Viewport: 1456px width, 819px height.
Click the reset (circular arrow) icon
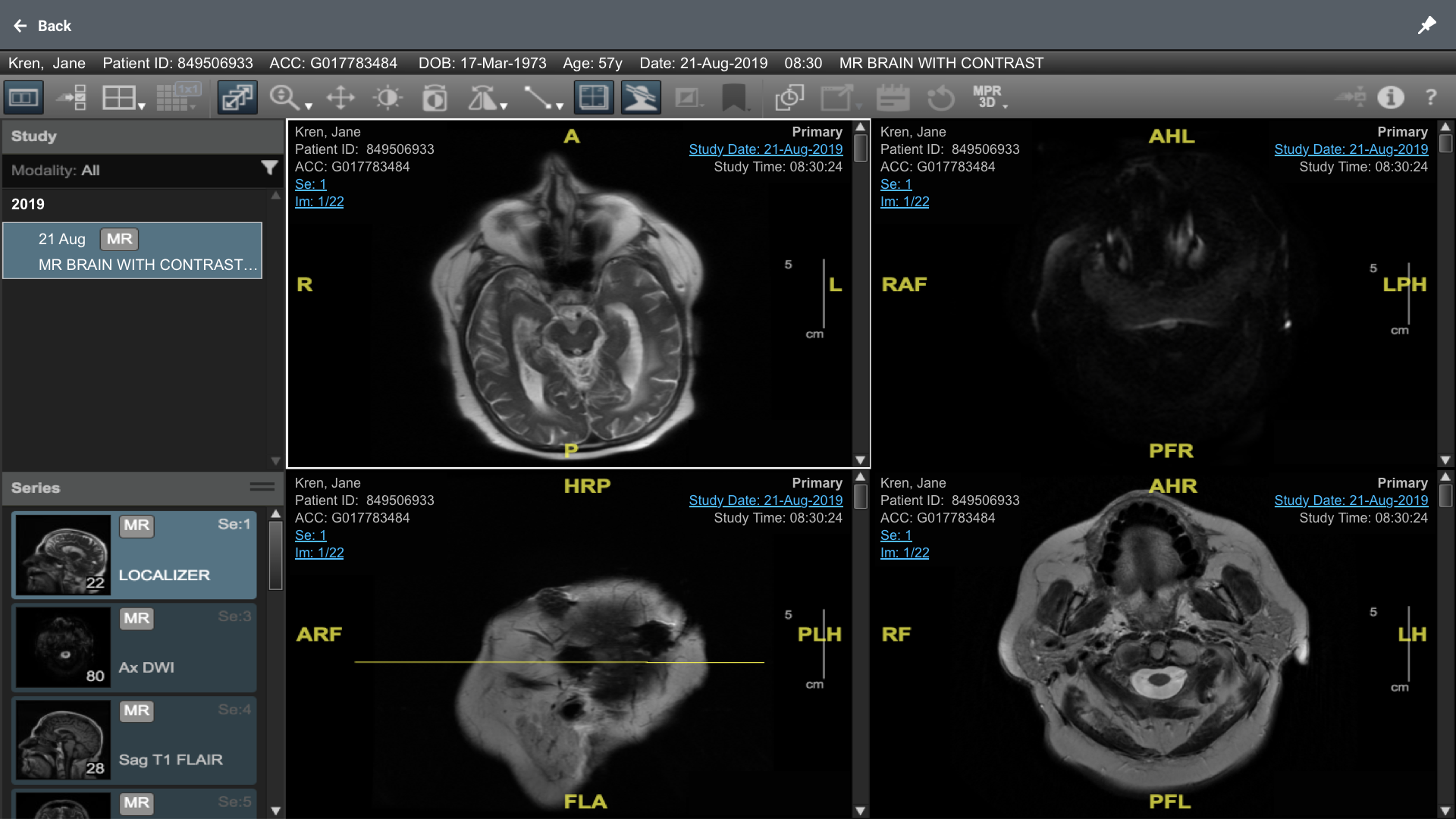coord(940,98)
